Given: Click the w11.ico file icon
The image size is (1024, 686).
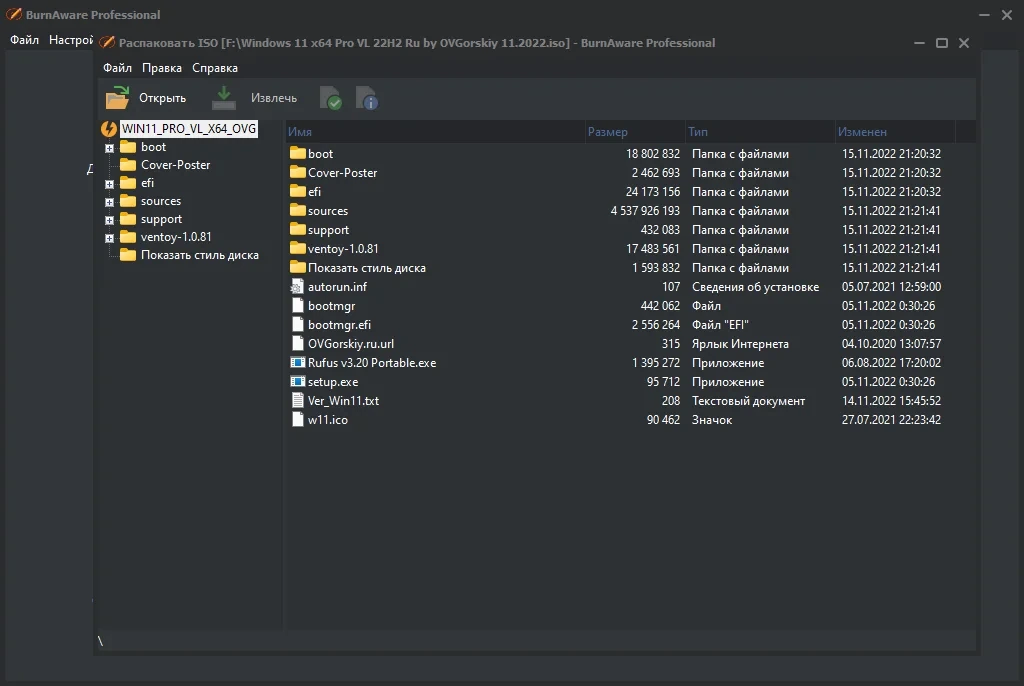Looking at the screenshot, I should coord(298,419).
